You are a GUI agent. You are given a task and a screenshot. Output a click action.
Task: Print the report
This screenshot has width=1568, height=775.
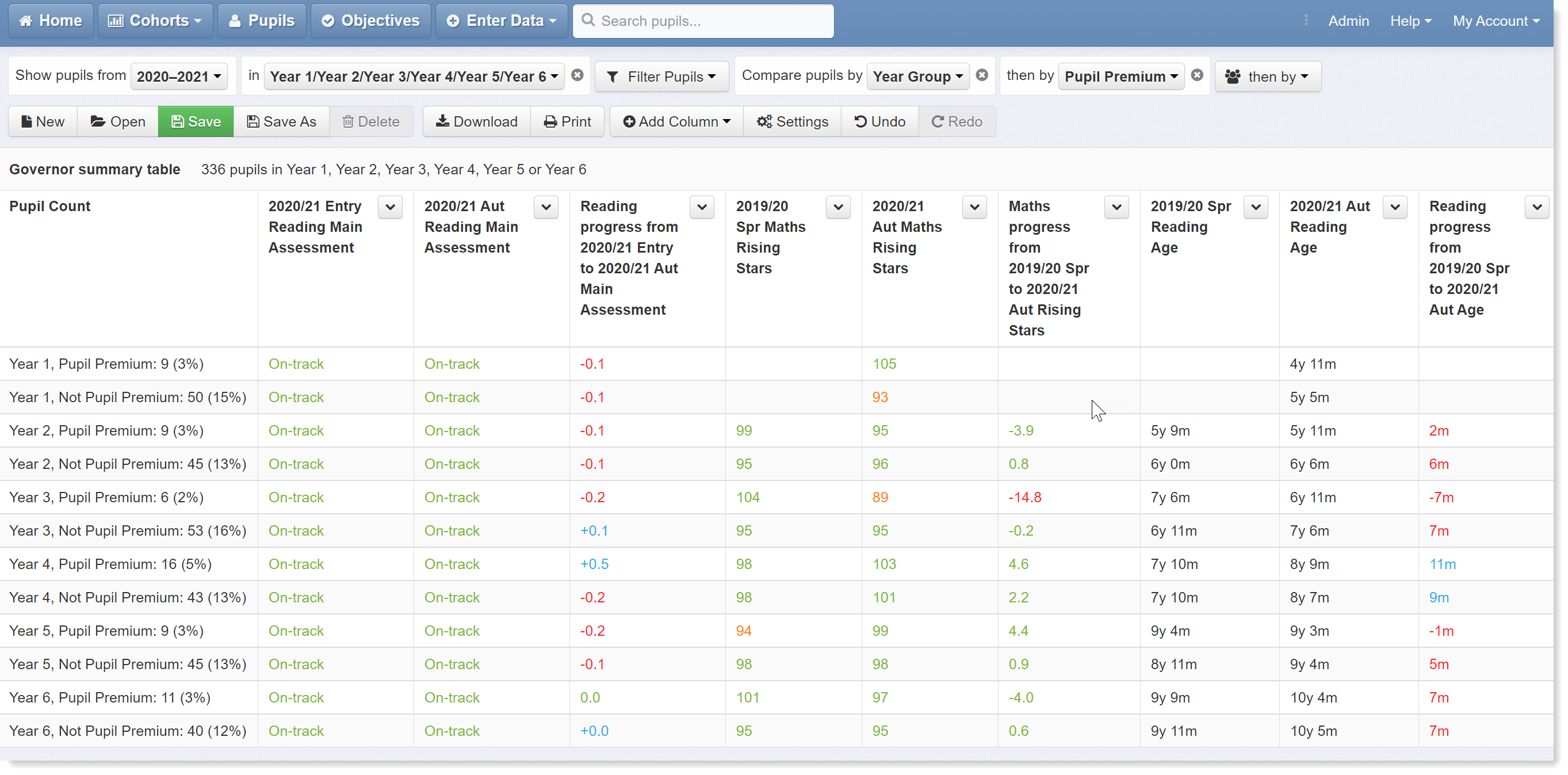567,122
